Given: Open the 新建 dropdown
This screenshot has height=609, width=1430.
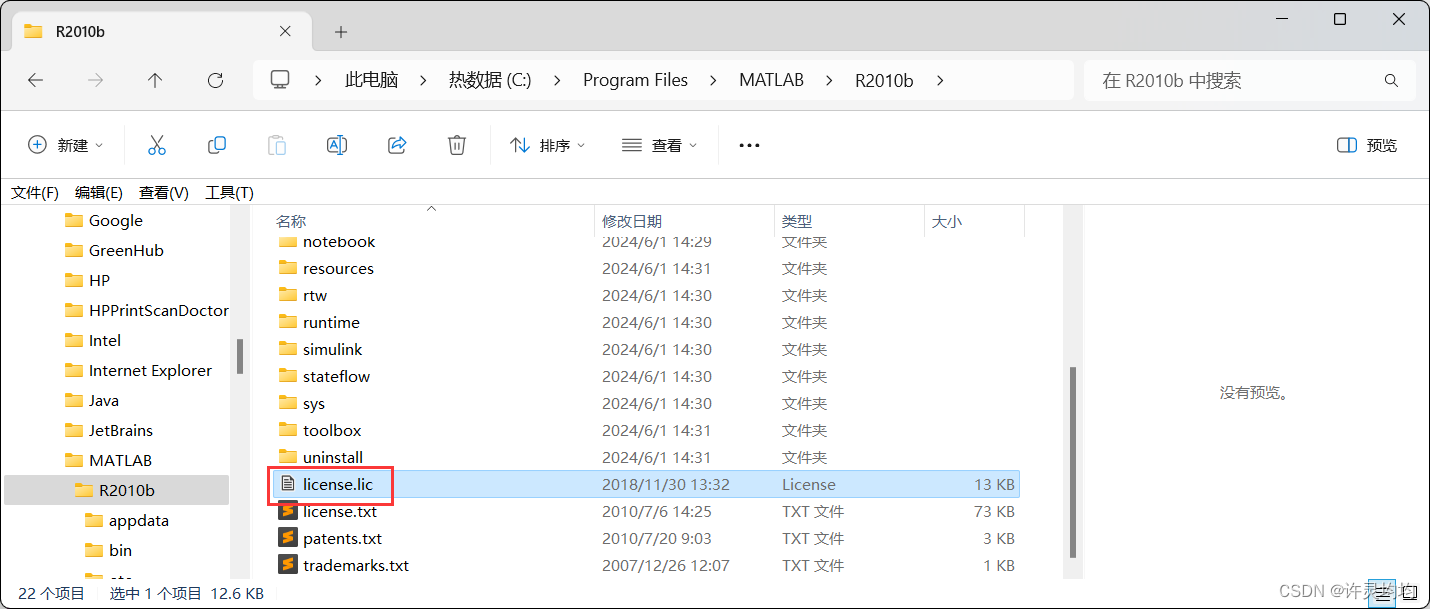Looking at the screenshot, I should pyautogui.click(x=65, y=145).
